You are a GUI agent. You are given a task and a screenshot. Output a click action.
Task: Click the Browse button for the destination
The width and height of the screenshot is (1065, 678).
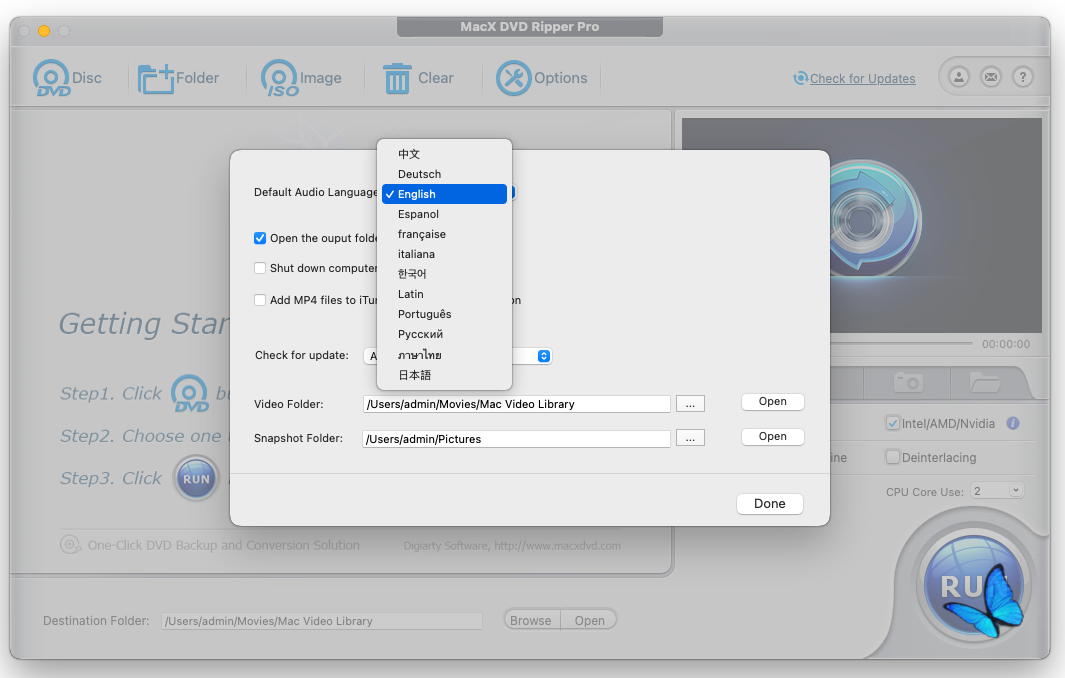531,620
